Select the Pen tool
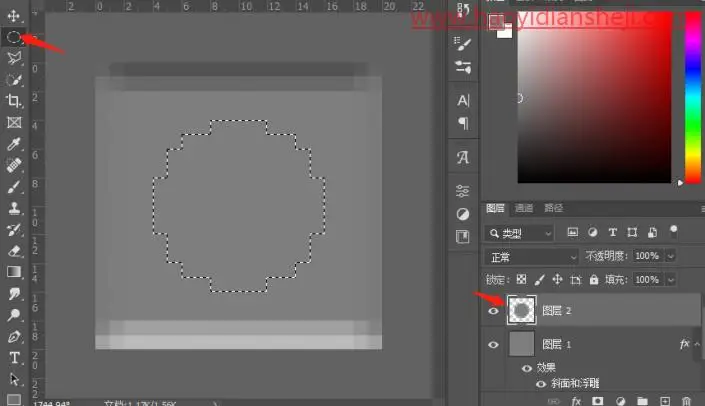Viewport: 705px width, 406px height. 14,336
